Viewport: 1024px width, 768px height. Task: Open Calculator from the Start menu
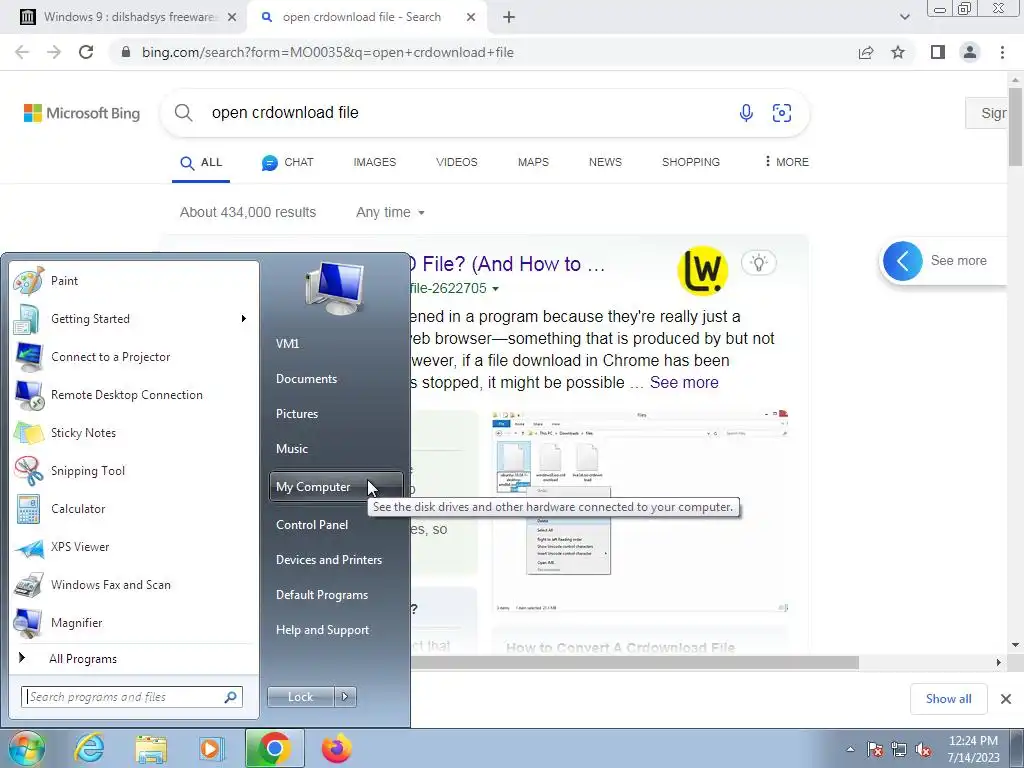coord(134,509)
